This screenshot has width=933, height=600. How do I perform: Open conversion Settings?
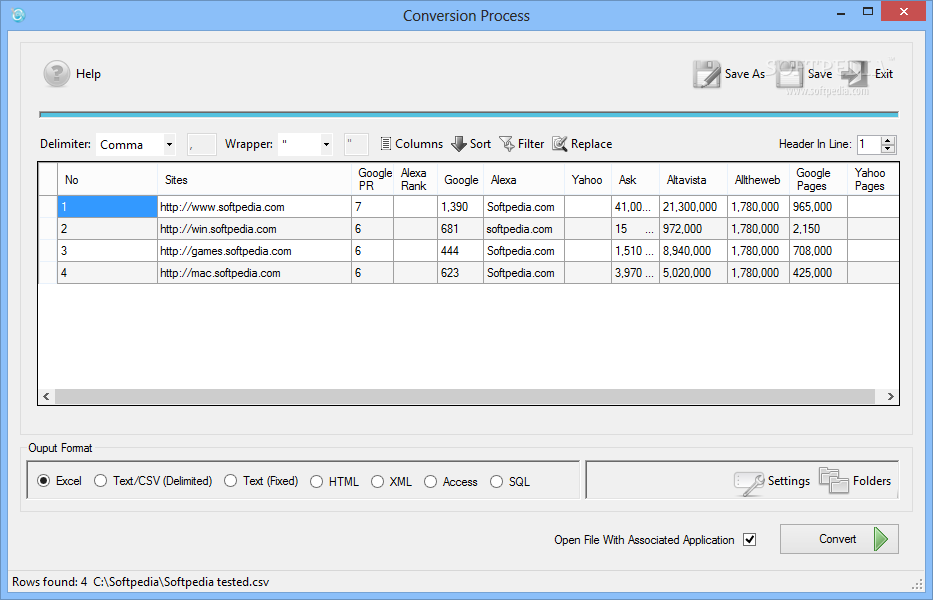772,481
